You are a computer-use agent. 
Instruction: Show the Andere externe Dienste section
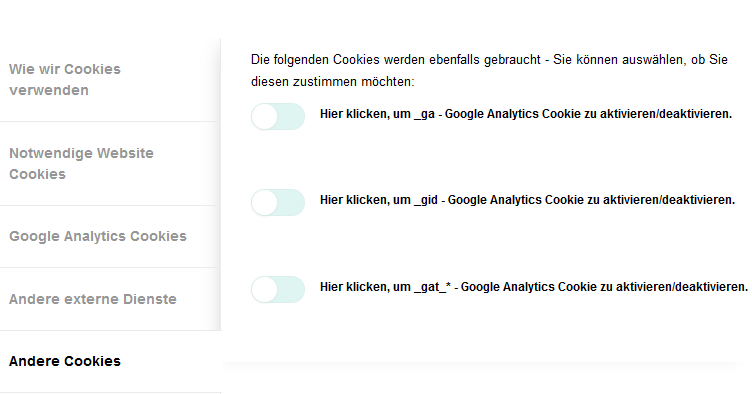coord(110,299)
